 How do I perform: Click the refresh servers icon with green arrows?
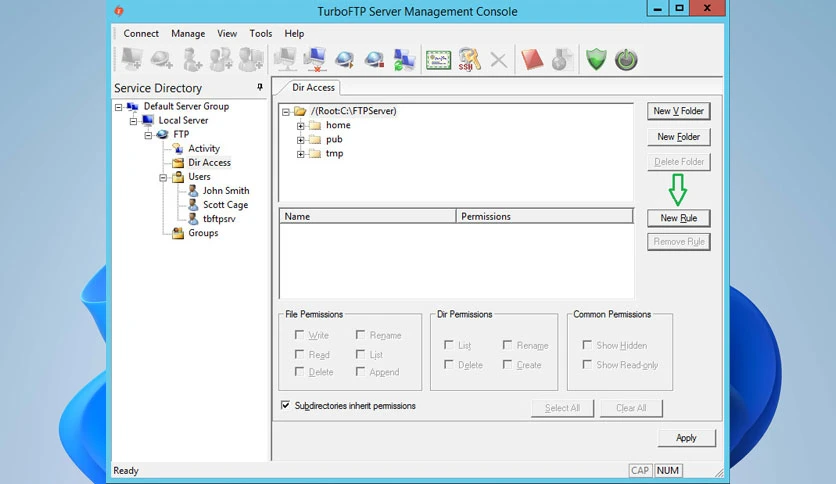click(x=404, y=59)
